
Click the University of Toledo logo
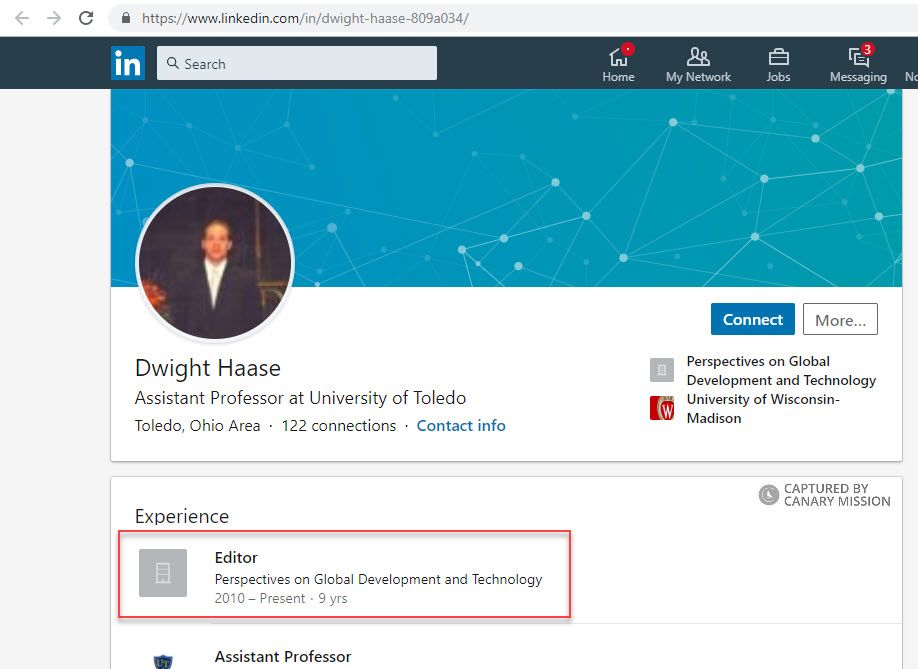pyautogui.click(x=163, y=659)
